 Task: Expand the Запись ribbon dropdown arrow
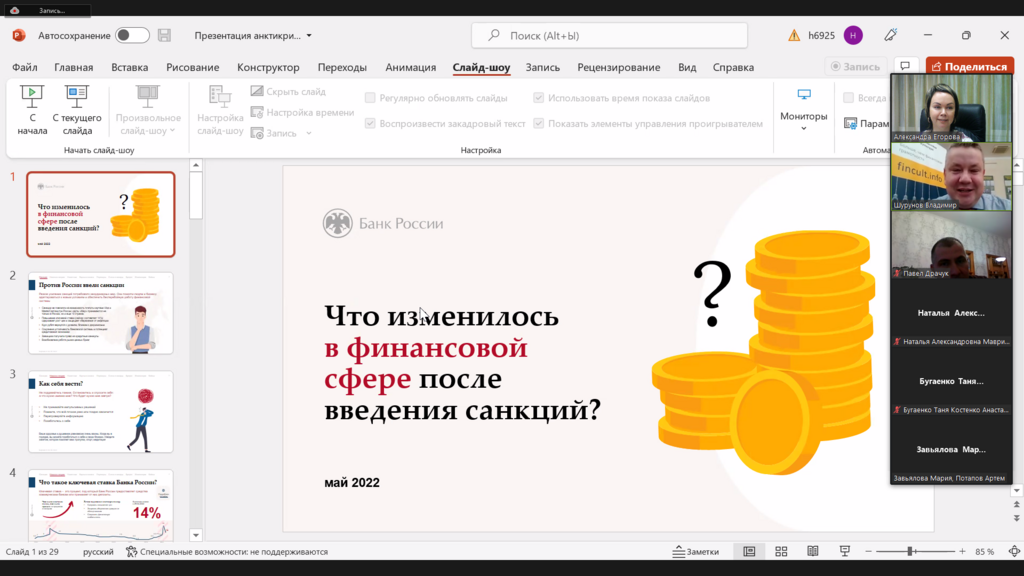coord(309,133)
